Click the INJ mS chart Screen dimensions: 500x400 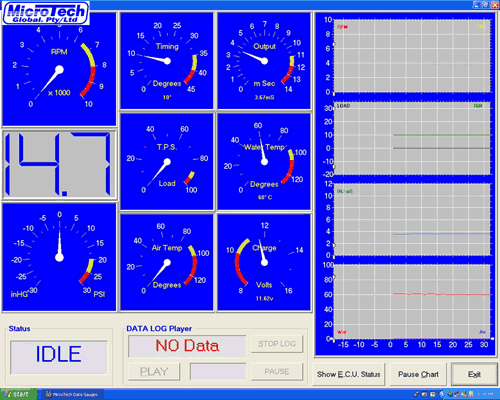[412, 220]
